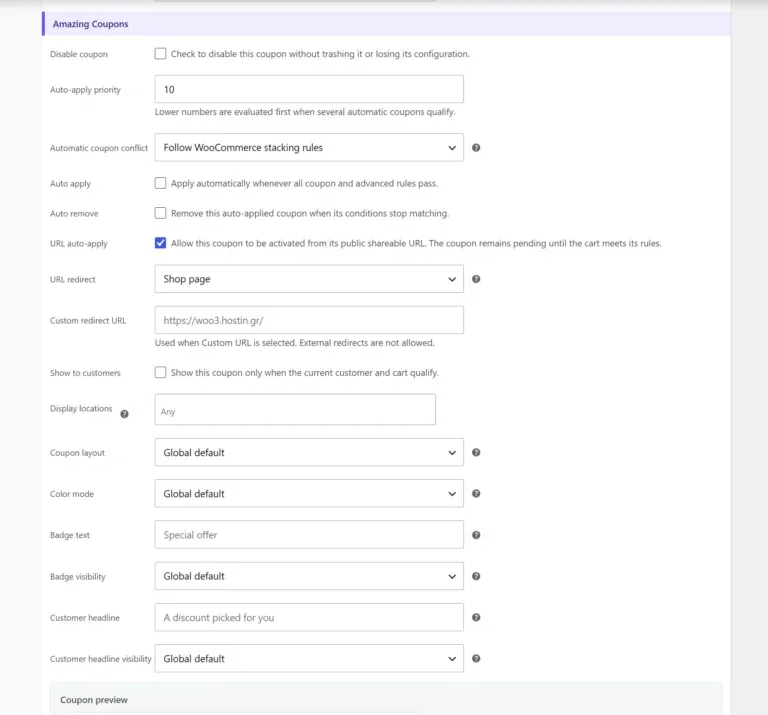Screen dimensions: 768x715
Task: Open help tip for Automatic coupon conflict
Action: pyautogui.click(x=476, y=147)
